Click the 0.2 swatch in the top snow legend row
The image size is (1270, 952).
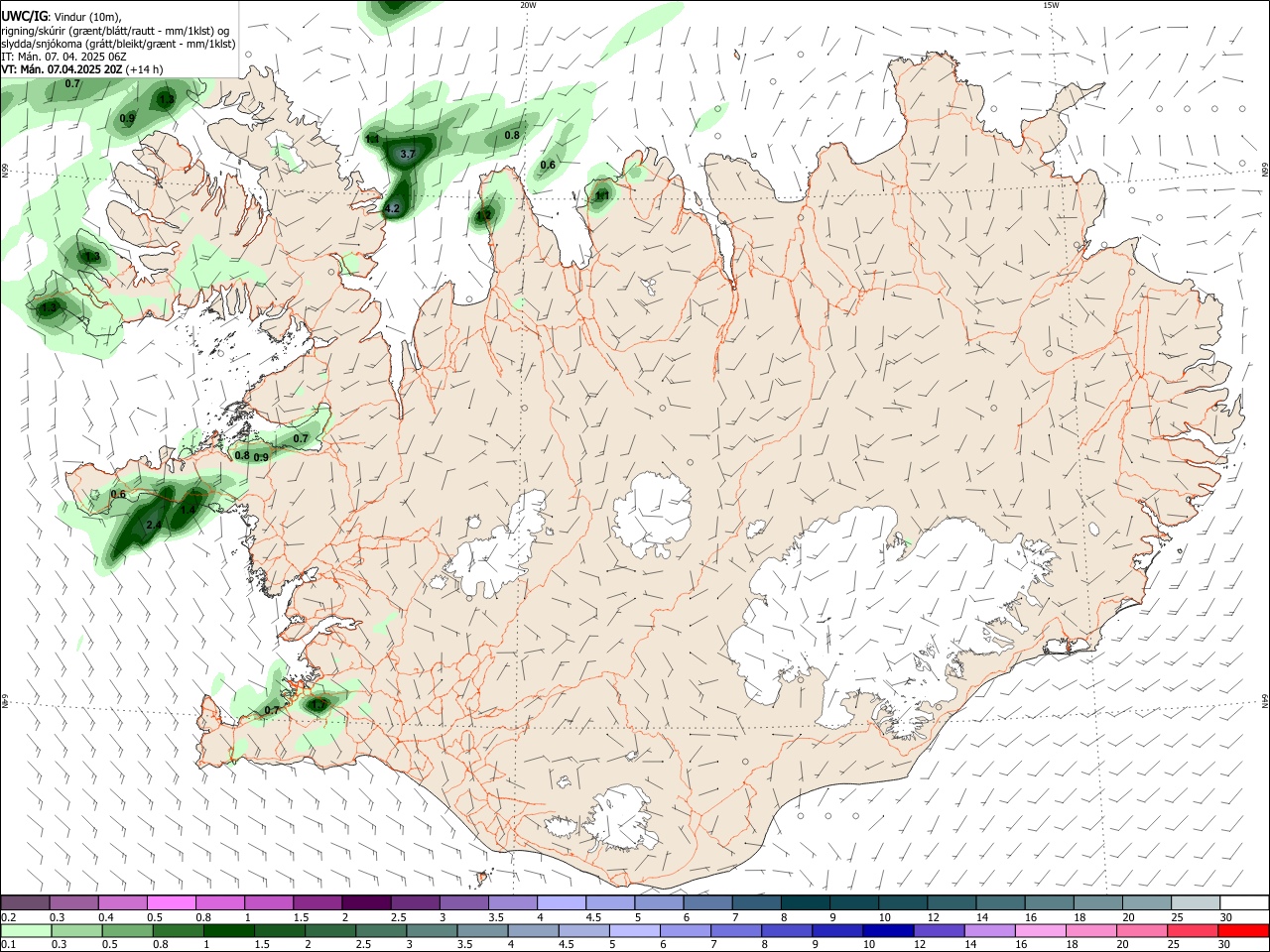coord(26,902)
